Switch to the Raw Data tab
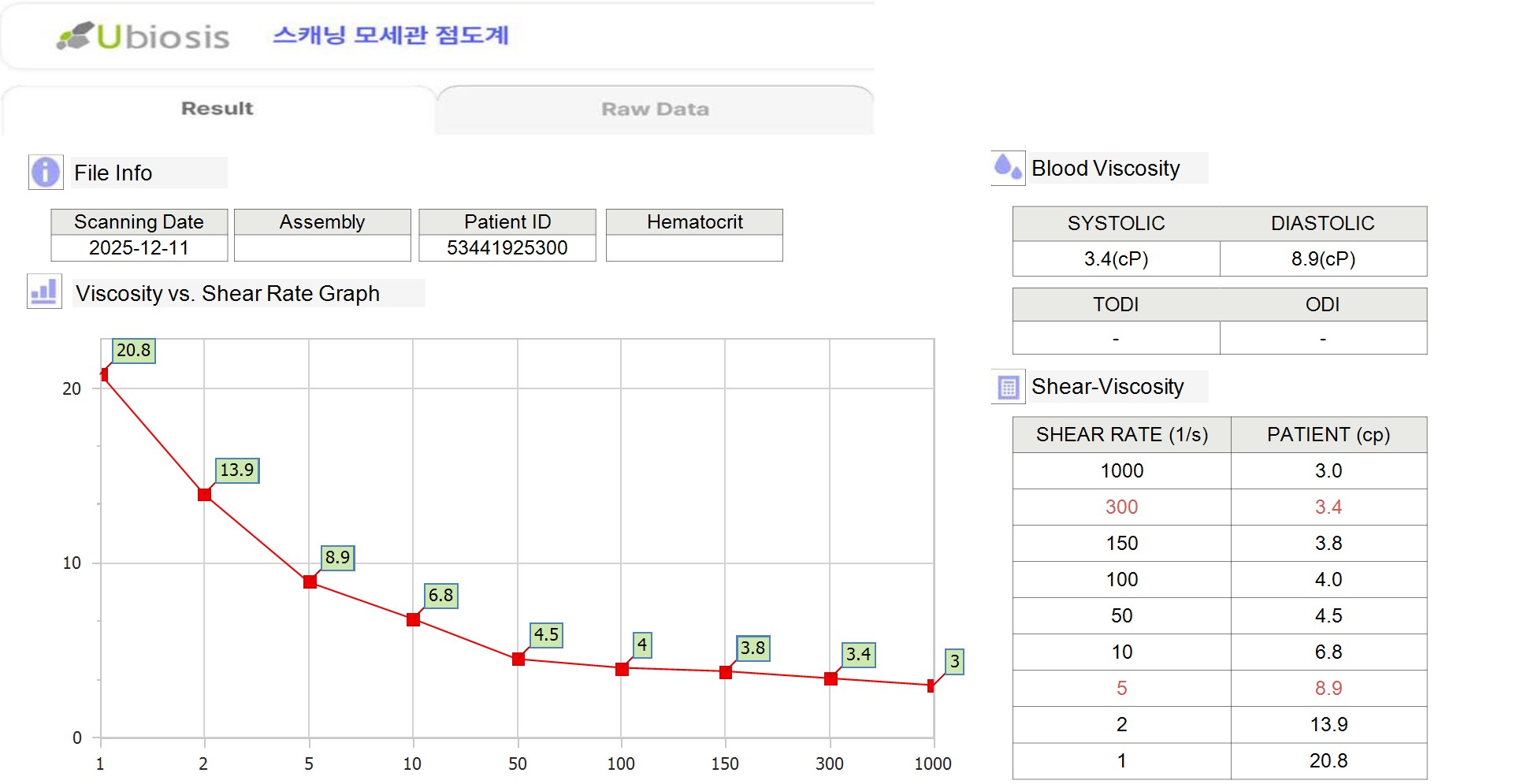The height and width of the screenshot is (784, 1531). 655,110
